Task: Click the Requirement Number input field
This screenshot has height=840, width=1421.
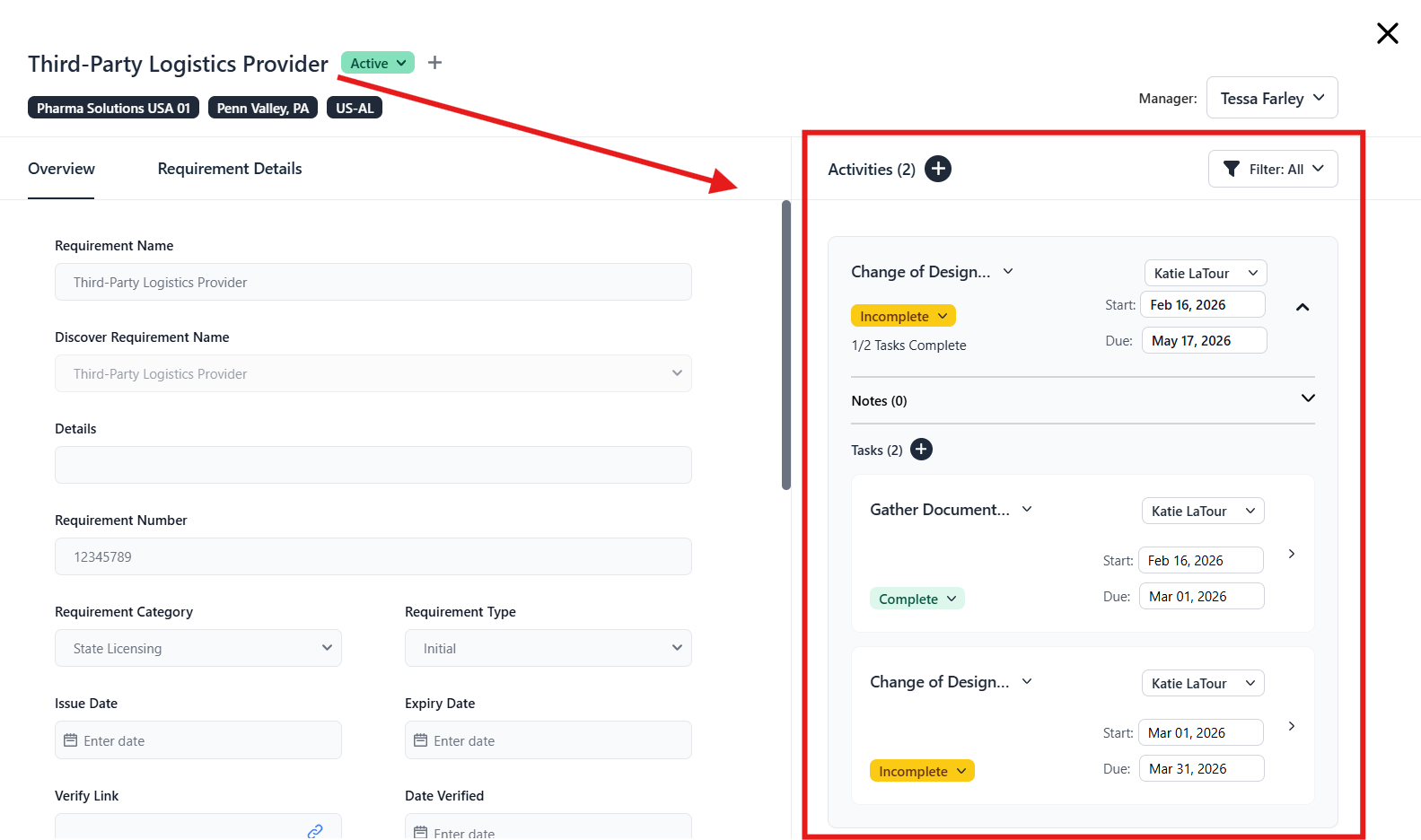Action: 373,556
